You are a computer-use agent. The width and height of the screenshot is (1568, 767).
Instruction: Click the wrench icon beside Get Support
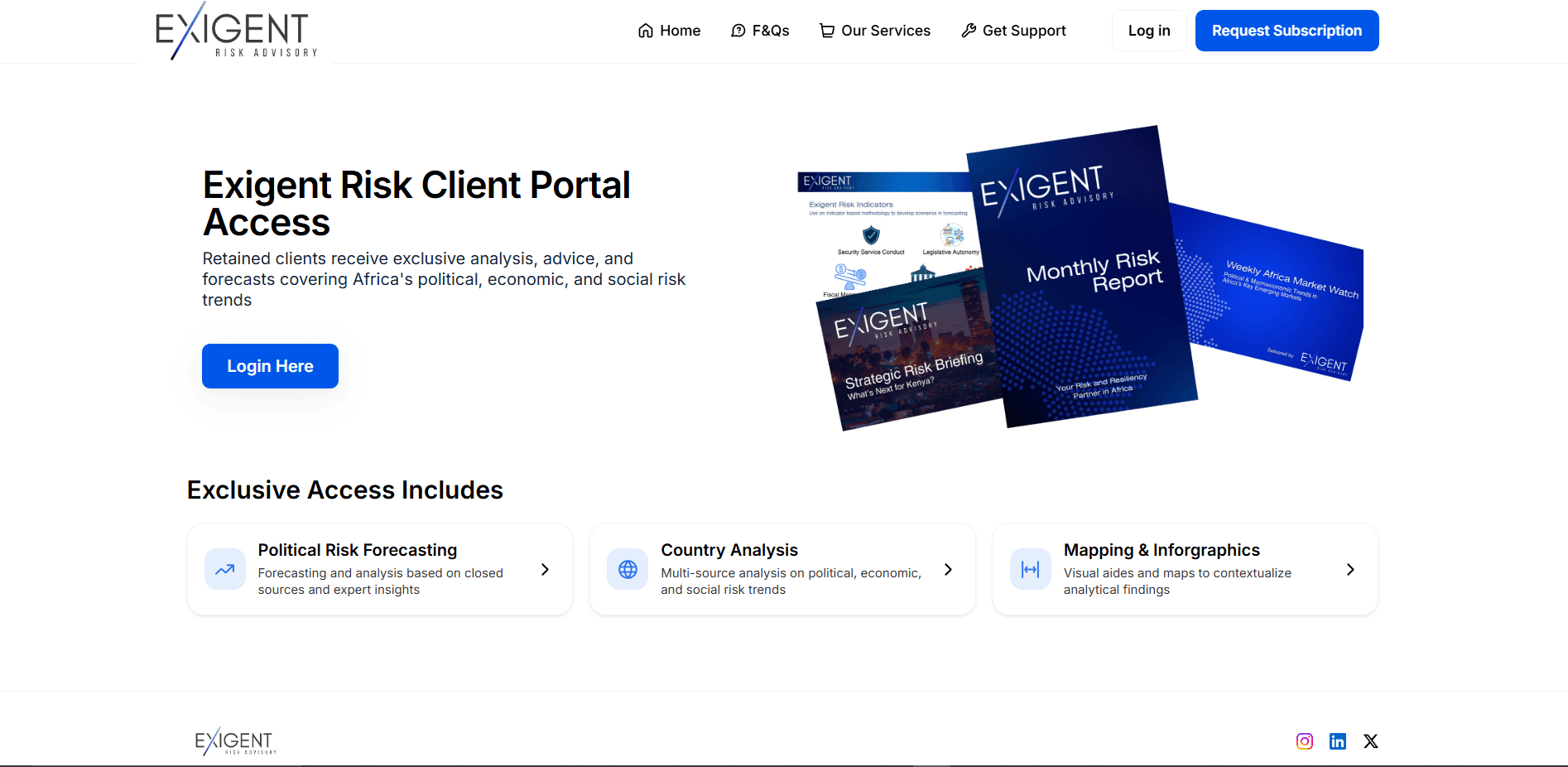pos(969,31)
